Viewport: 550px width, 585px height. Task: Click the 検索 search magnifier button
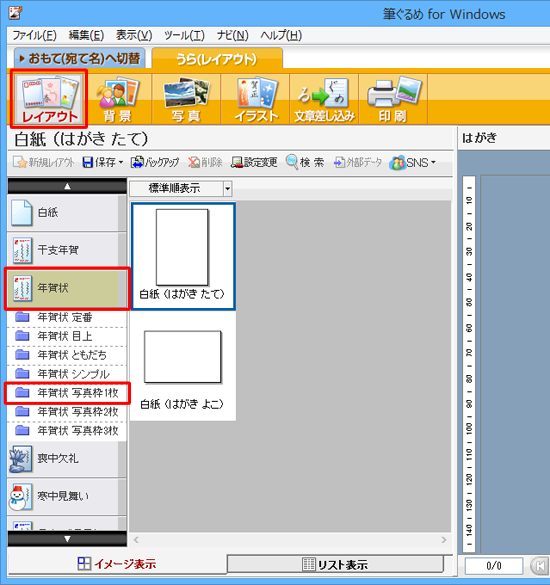(x=305, y=162)
